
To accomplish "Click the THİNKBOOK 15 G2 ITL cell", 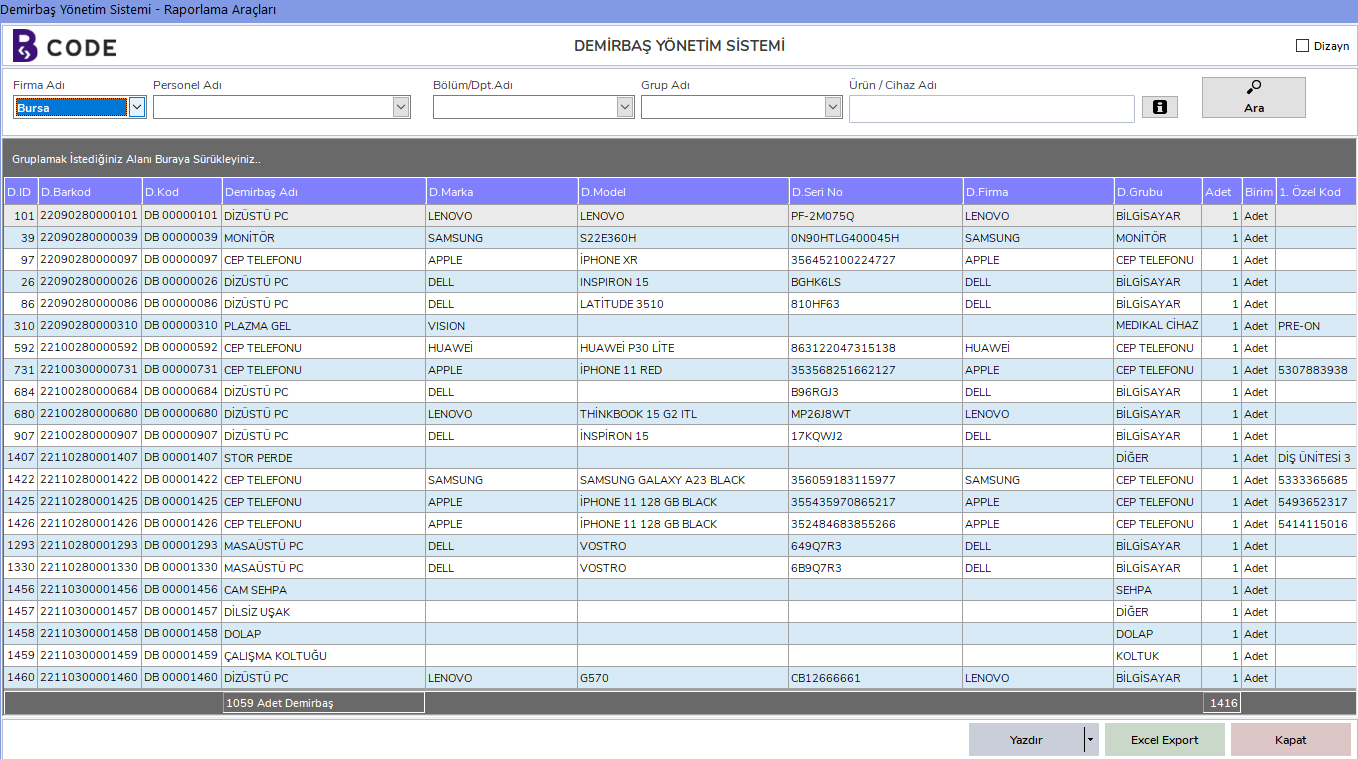I will [683, 414].
